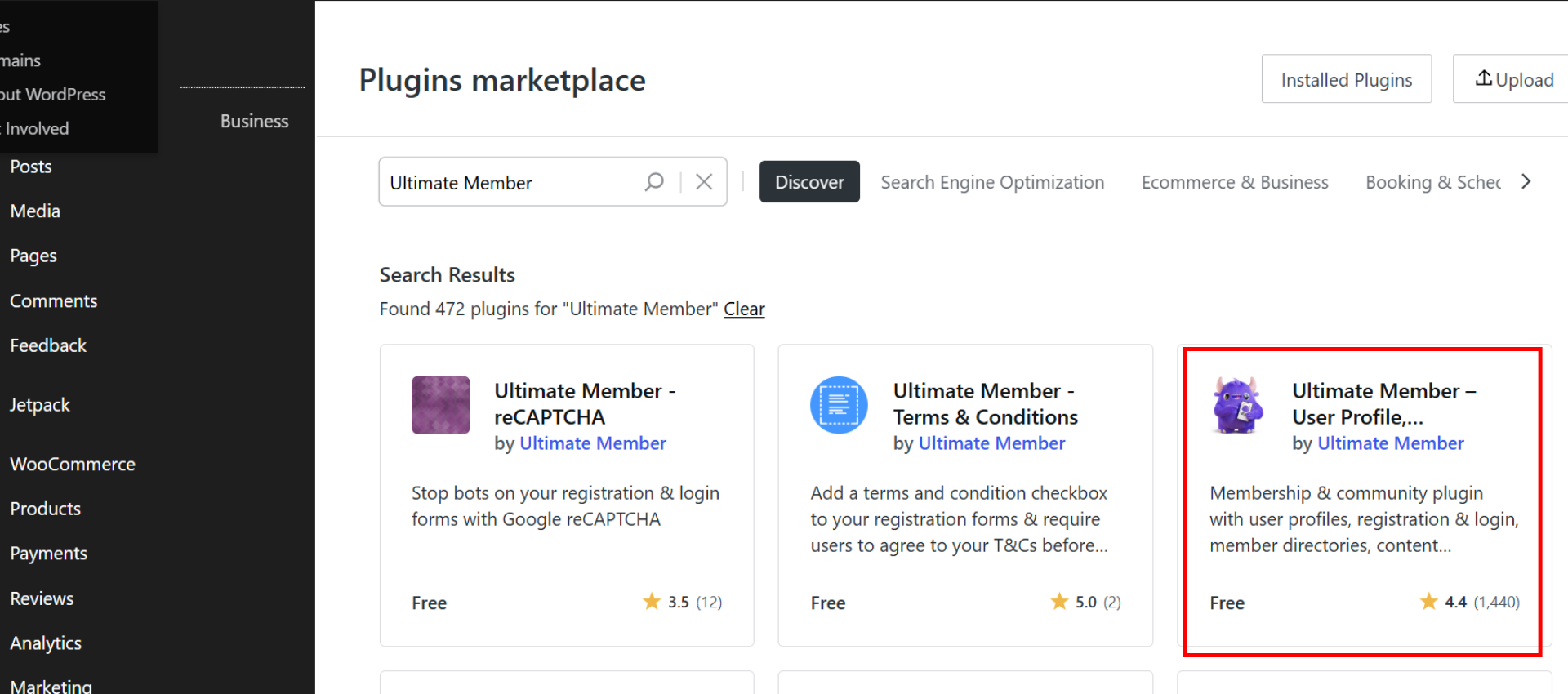Open WooCommerce in the sidebar menu
1568x694 pixels.
point(73,464)
